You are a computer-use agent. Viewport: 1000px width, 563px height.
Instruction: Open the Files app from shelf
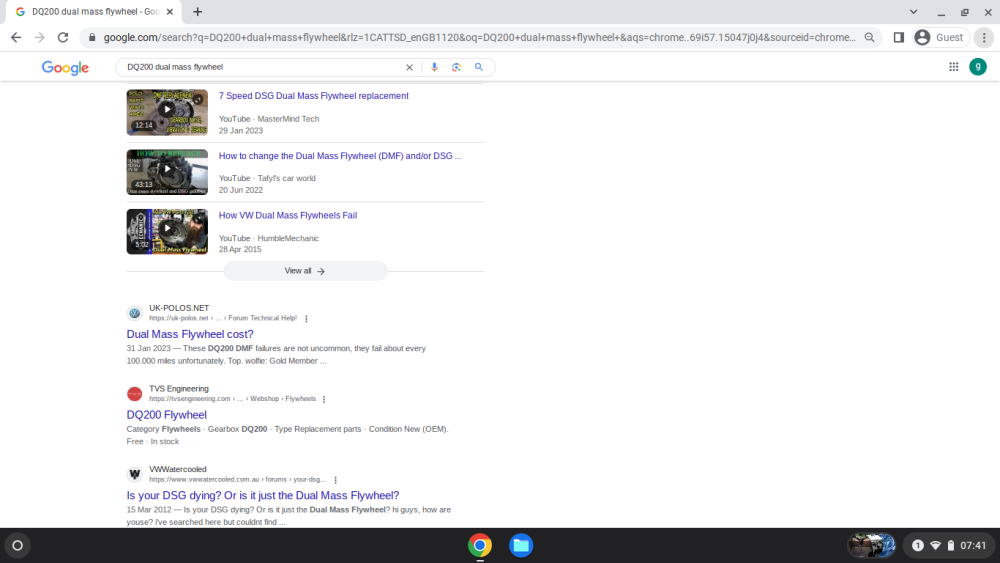[521, 545]
